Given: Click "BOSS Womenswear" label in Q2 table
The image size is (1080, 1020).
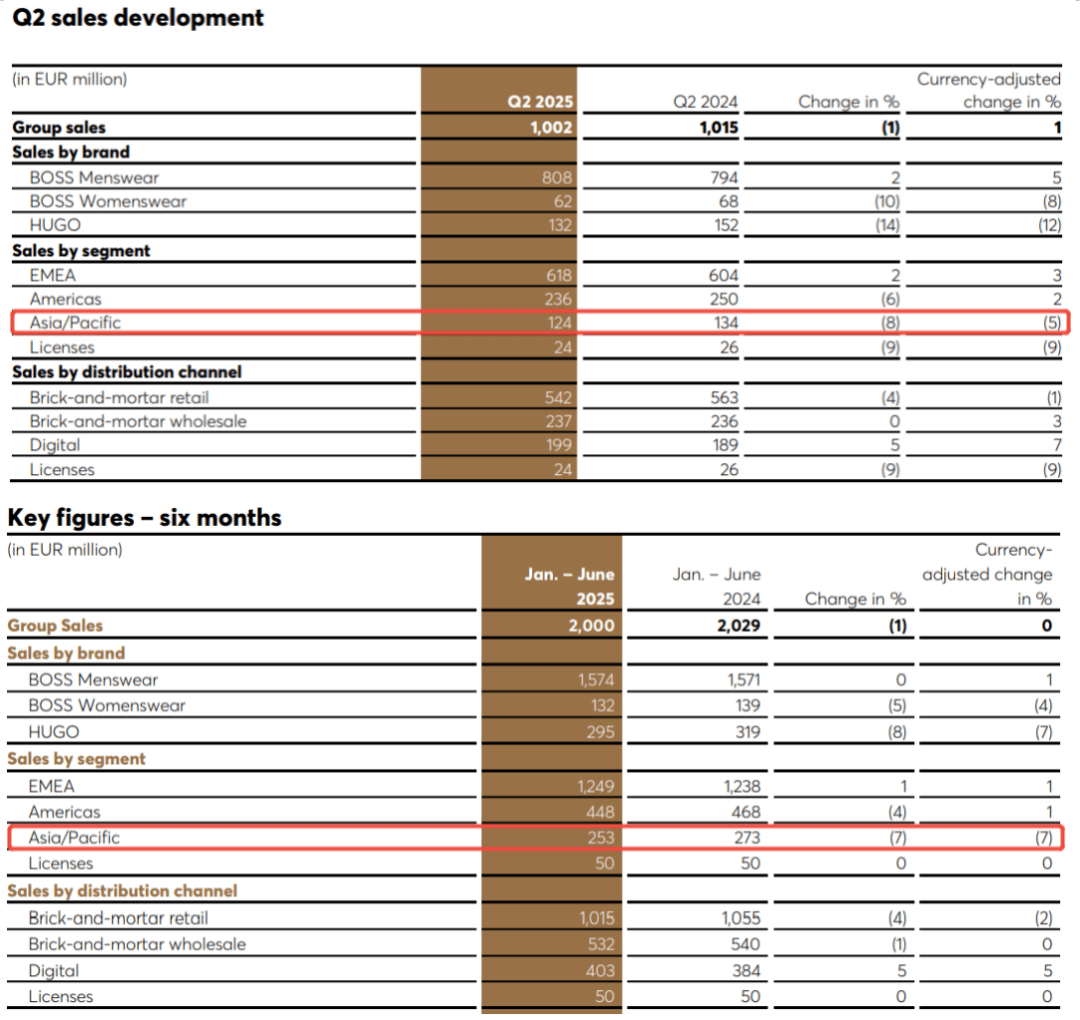Looking at the screenshot, I should point(108,201).
